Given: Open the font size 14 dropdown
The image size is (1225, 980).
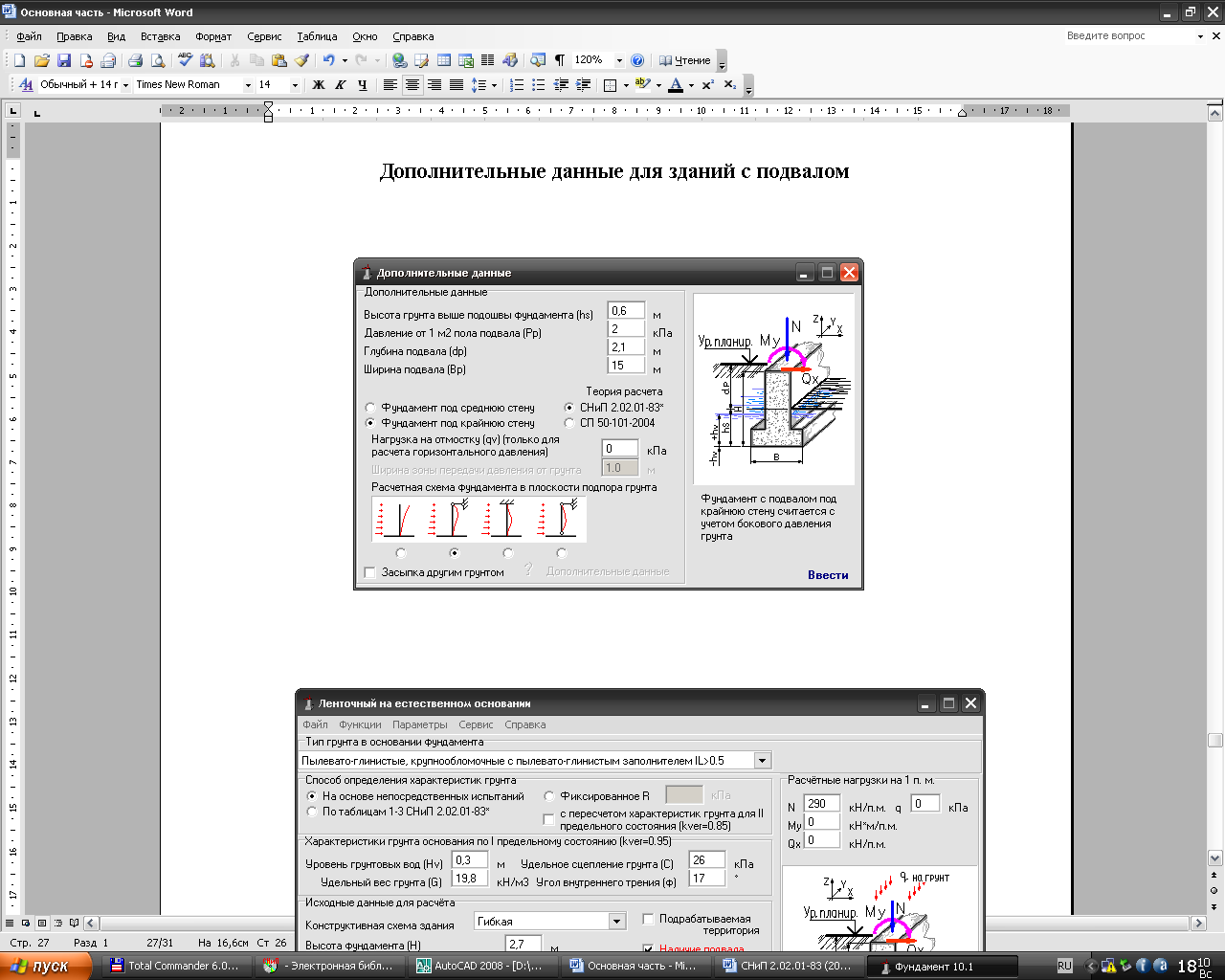Looking at the screenshot, I should (x=295, y=85).
